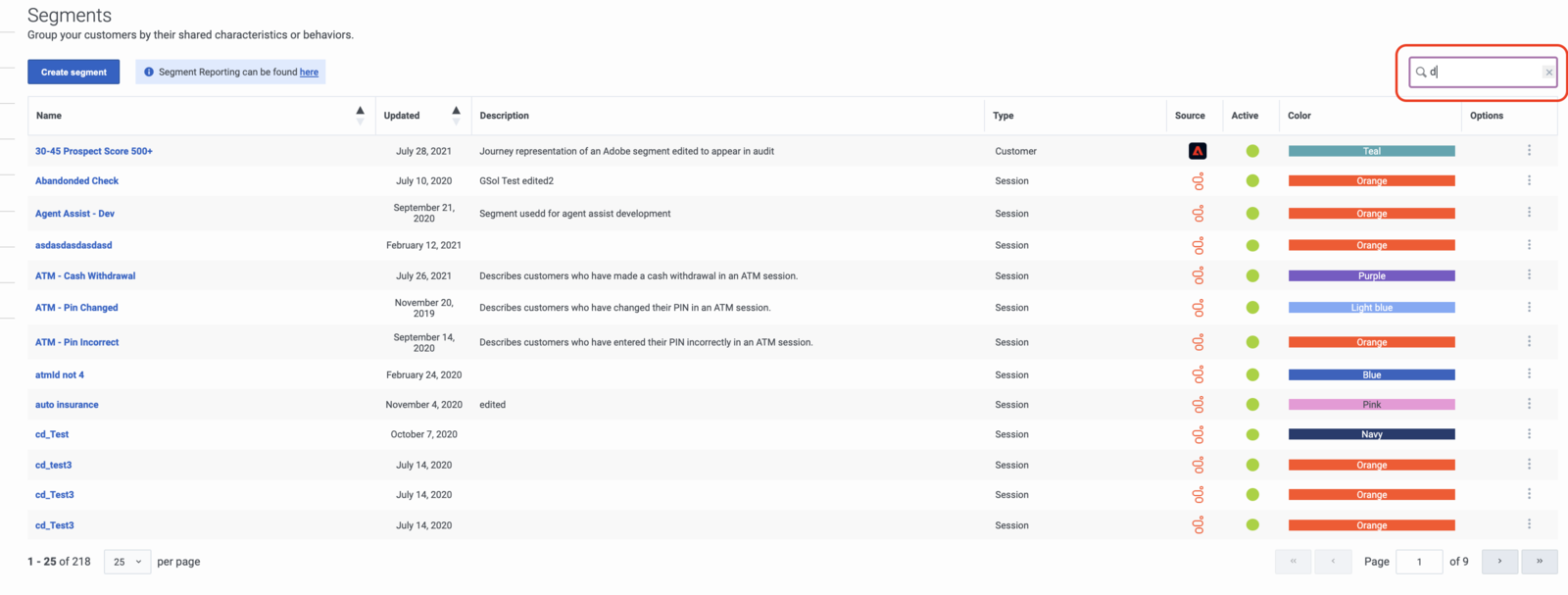This screenshot has height=595, width=1568.
Task: Click the source icon in ATM - Pin Changed row
Action: 1198,308
